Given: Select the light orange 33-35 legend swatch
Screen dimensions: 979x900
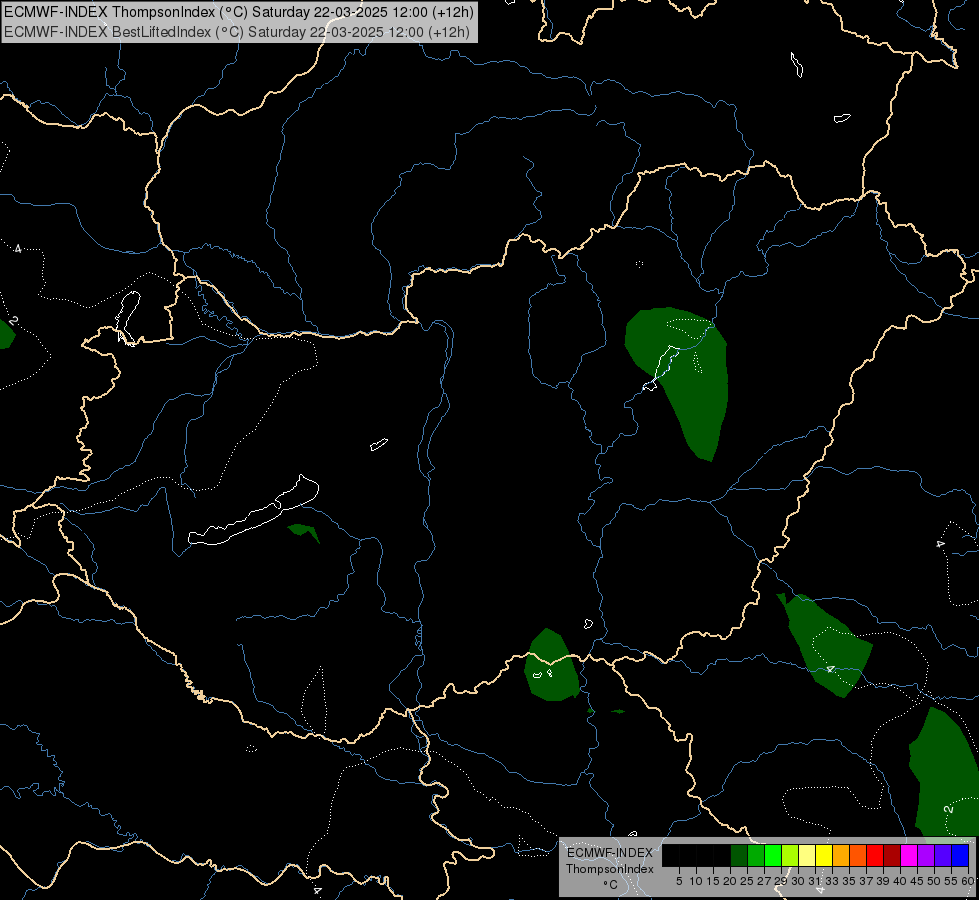Looking at the screenshot, I should coord(840,856).
